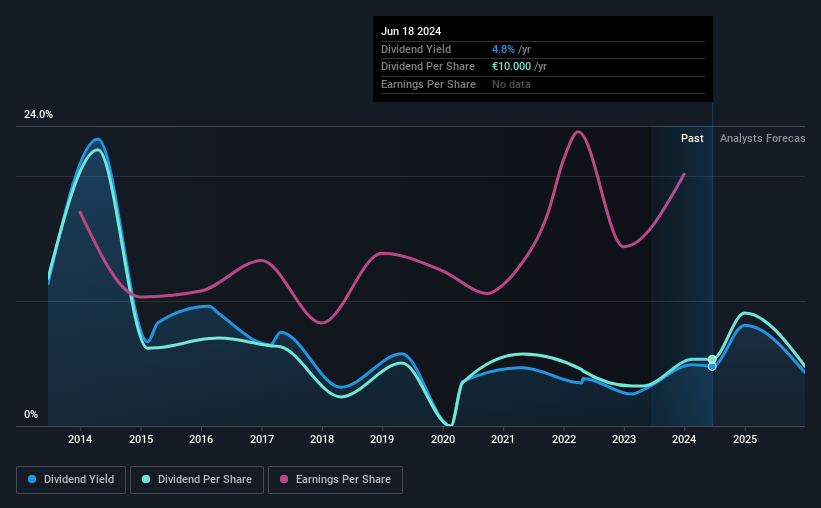Click the €10.000 dividend per share value
Image resolution: width=821 pixels, height=508 pixels.
[512, 67]
